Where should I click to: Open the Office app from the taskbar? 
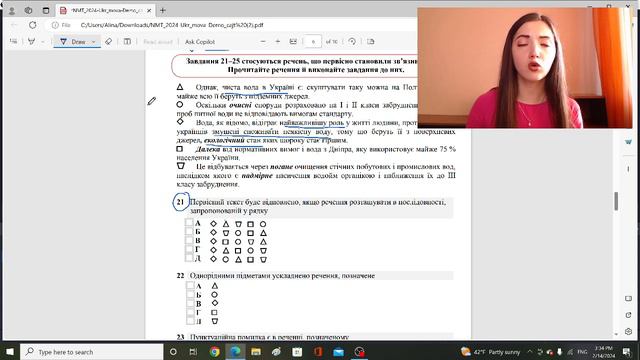[x=318, y=352]
